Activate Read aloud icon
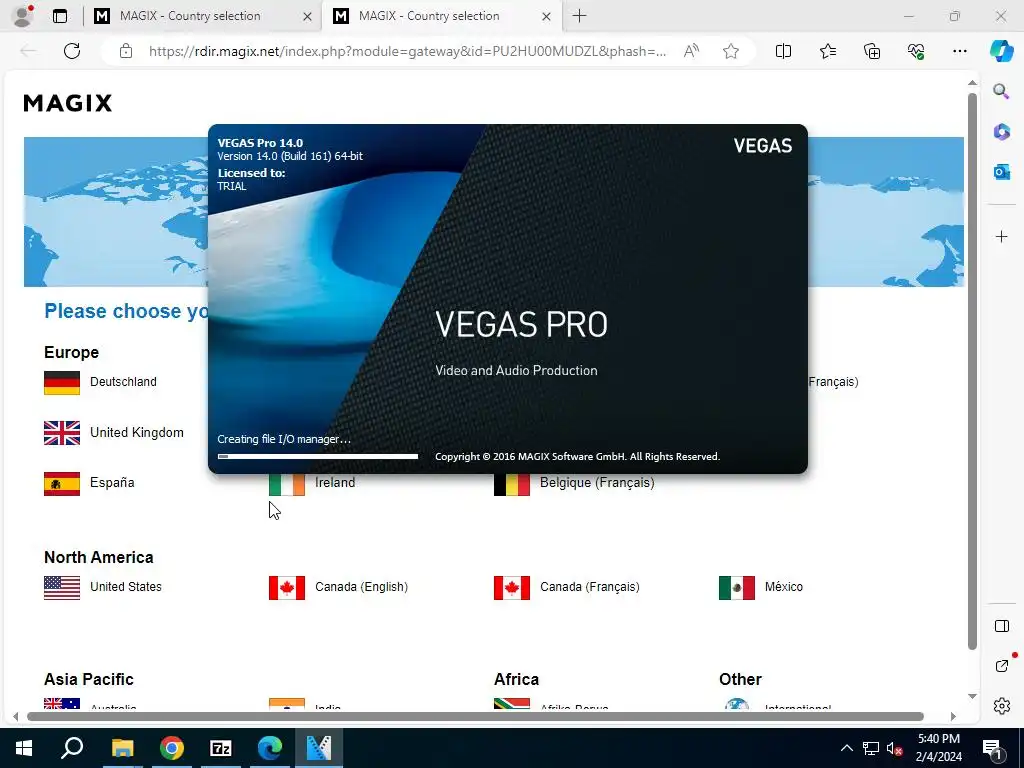This screenshot has height=768, width=1024. pyautogui.click(x=691, y=51)
